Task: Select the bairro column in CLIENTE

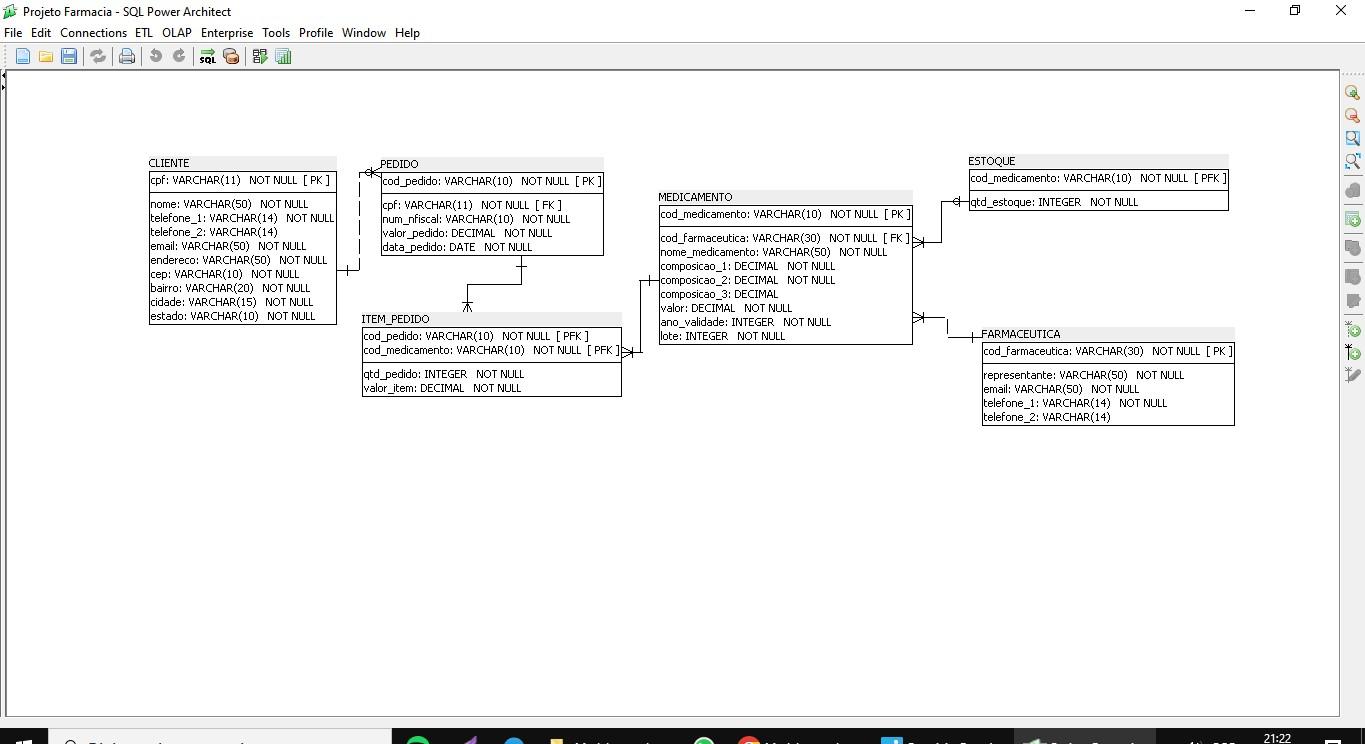Action: 230,288
